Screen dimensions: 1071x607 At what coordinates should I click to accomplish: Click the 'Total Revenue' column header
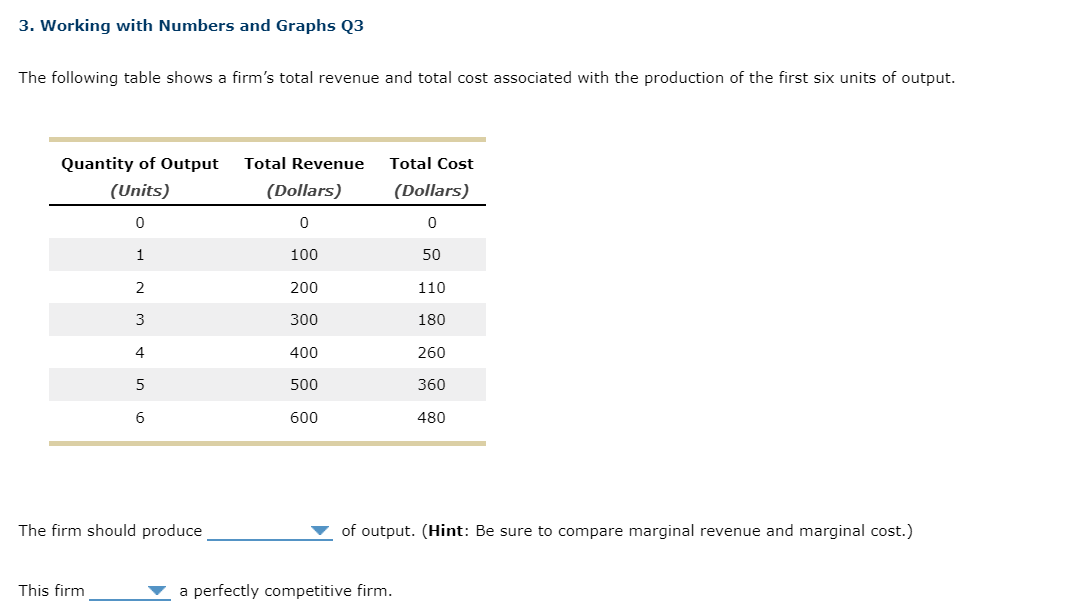click(304, 163)
